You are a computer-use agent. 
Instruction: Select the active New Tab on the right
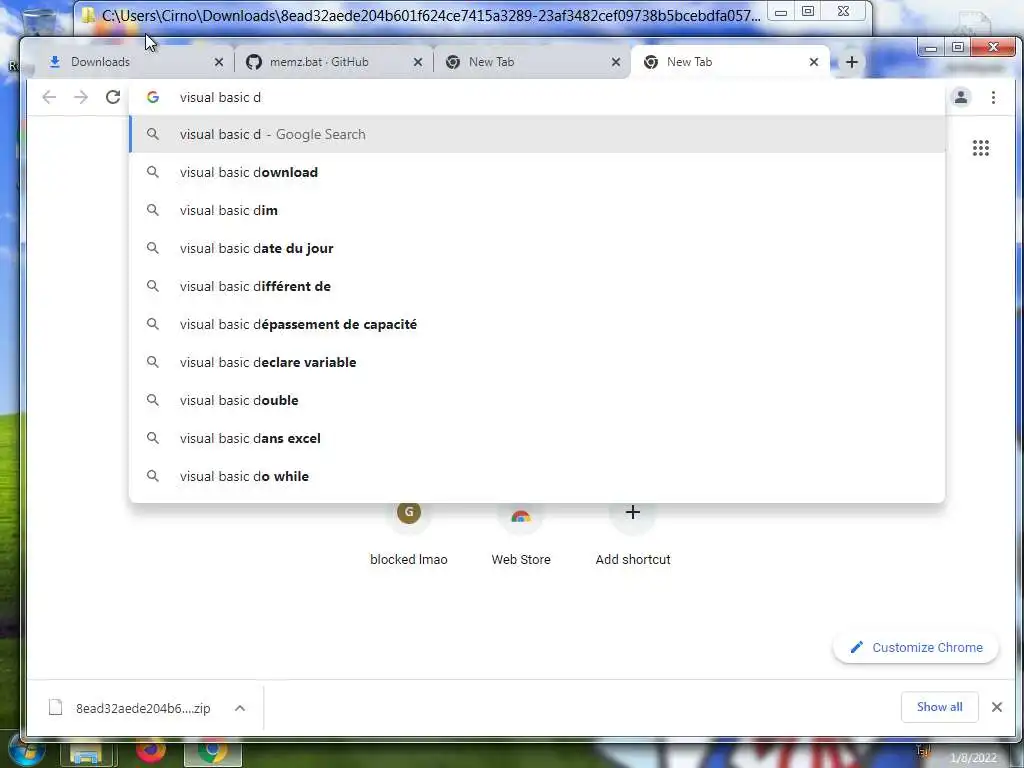tap(730, 62)
